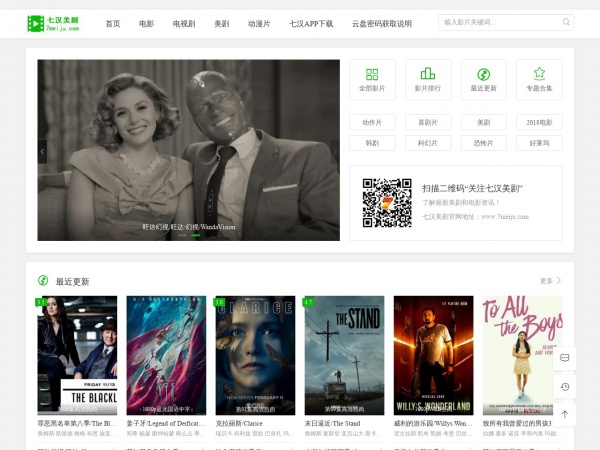Open 云盘密码获取说明 navigation item
This screenshot has width=600, height=450.
(x=382, y=24)
